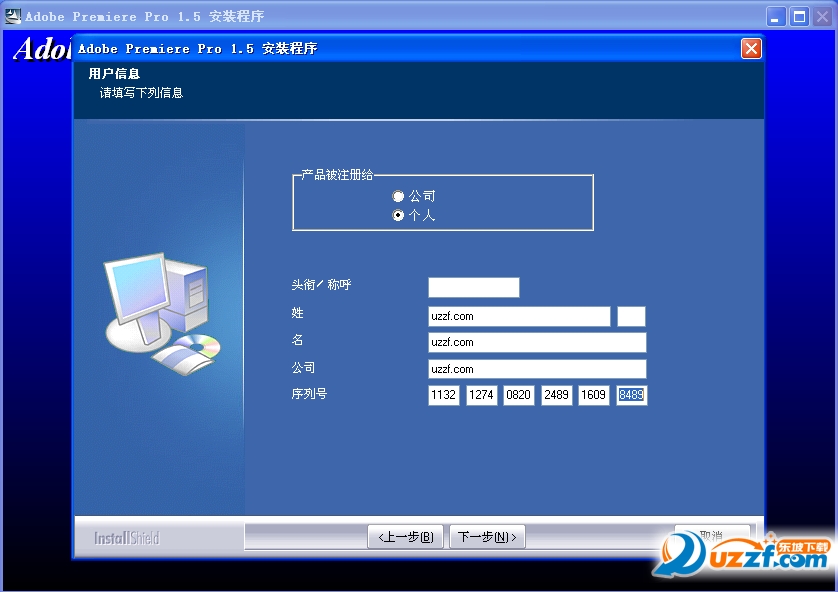This screenshot has width=838, height=592.
Task: Click the InstallShield logo text
Action: coord(127,538)
